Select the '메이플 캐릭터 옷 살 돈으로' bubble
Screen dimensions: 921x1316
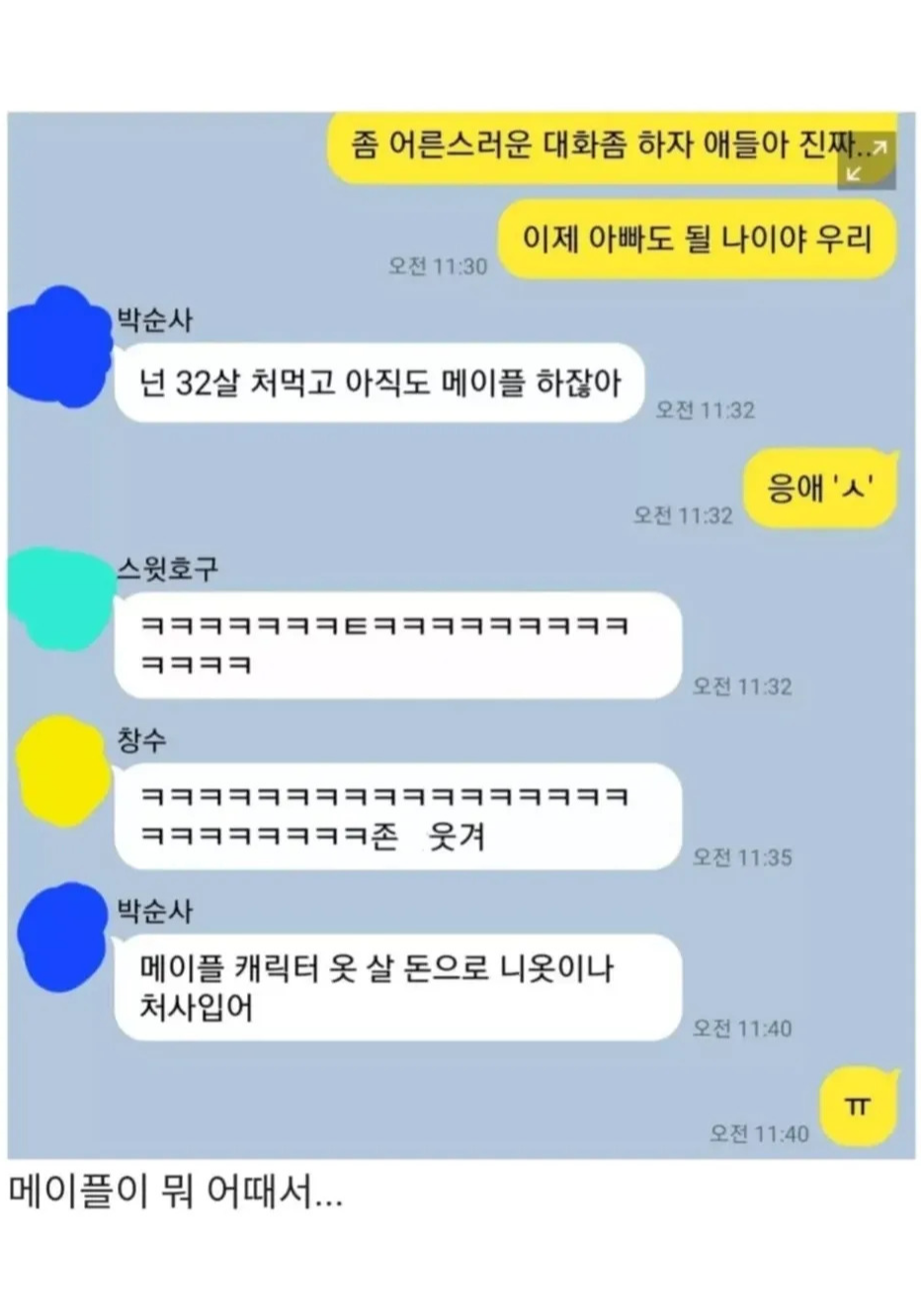[x=397, y=987]
